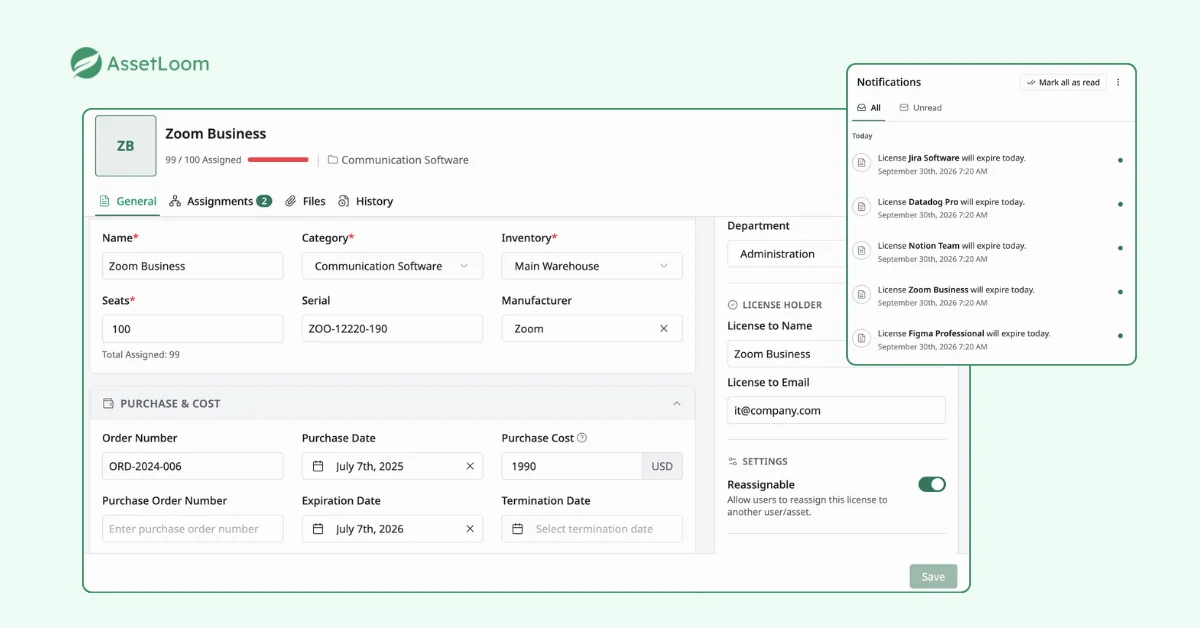Click the Purchase Cost help icon
The width and height of the screenshot is (1200, 628).
point(582,438)
